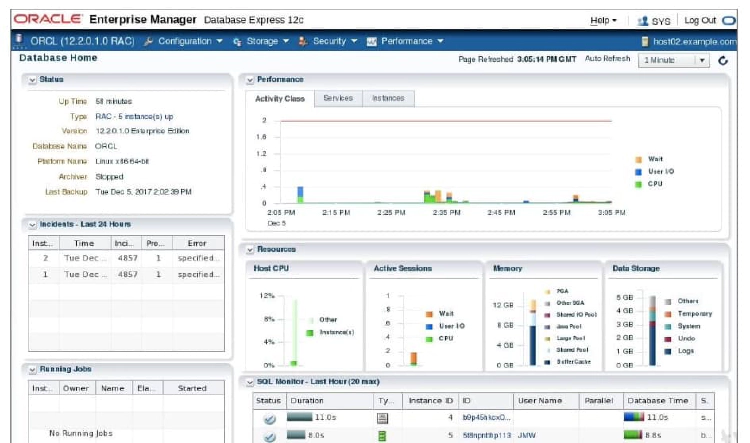Click the CPU legend swatch in Performance chart
Screen dimensions: 750x443
[638, 184]
